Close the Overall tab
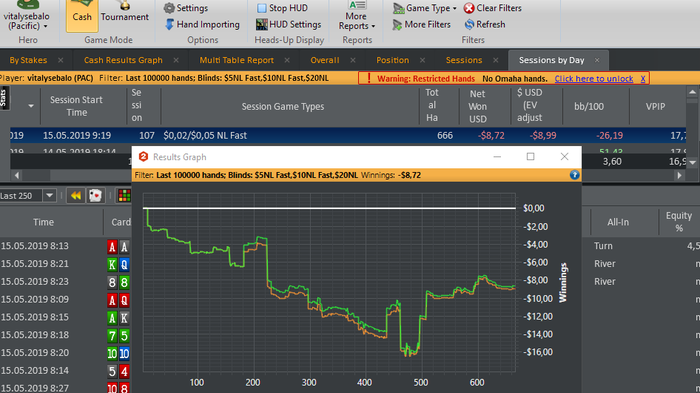700x393 pixels. [353, 60]
